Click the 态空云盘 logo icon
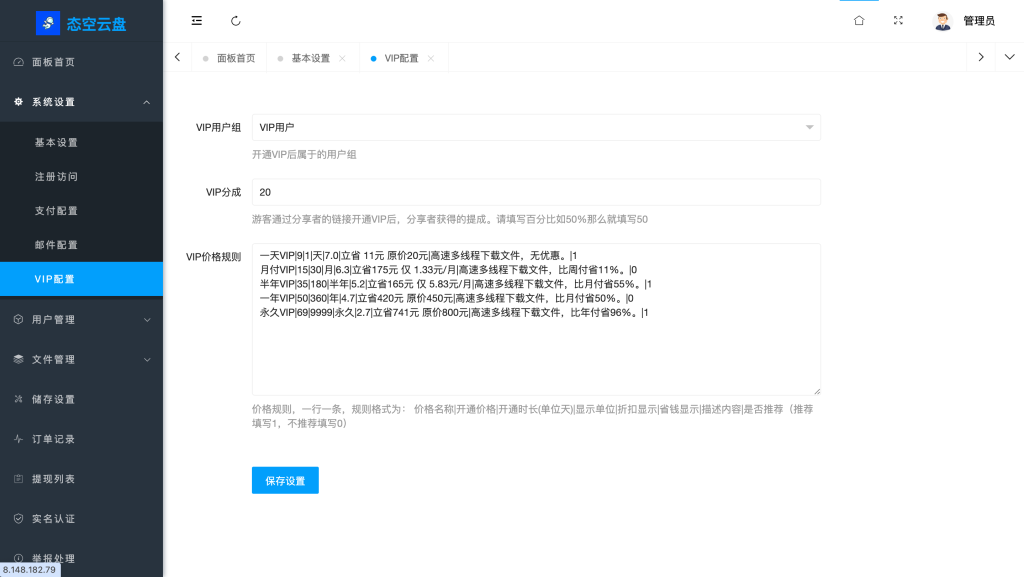Viewport: 1024px width, 577px height. click(x=47, y=22)
